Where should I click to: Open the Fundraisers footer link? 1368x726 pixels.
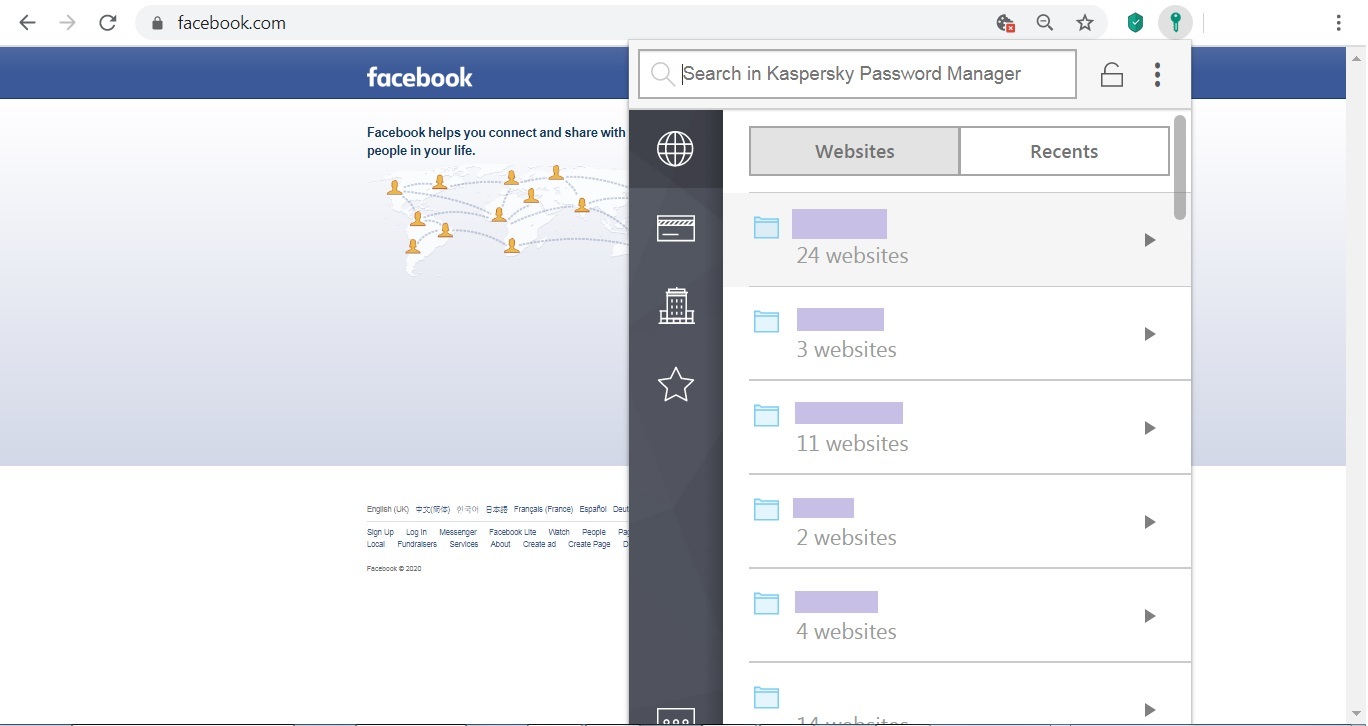point(417,544)
